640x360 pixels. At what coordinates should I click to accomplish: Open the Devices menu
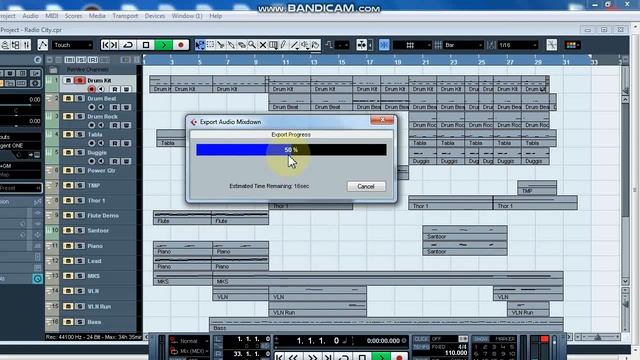coord(155,16)
